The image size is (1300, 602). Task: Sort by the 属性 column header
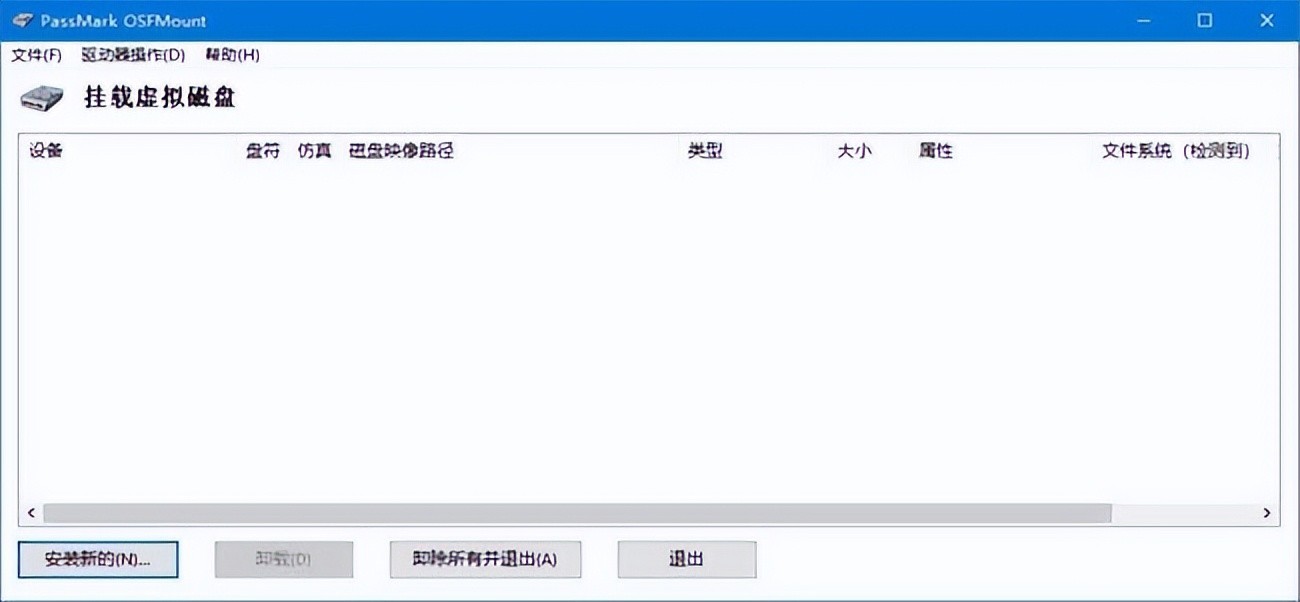point(936,151)
